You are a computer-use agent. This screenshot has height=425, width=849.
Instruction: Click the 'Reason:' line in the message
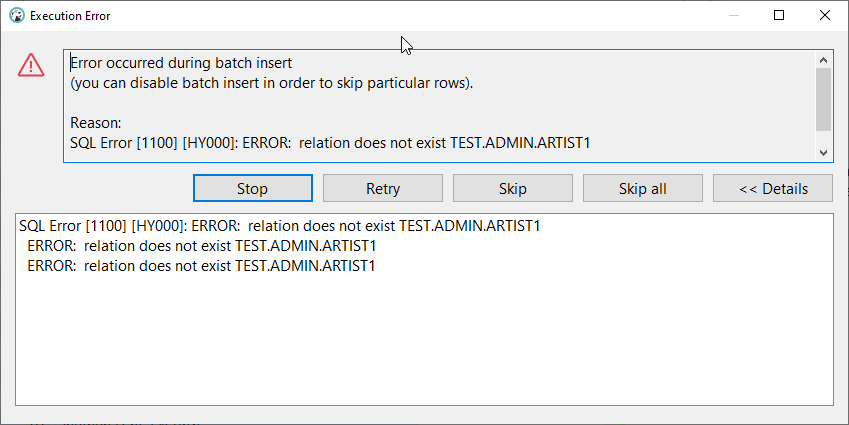pyautogui.click(x=96, y=123)
